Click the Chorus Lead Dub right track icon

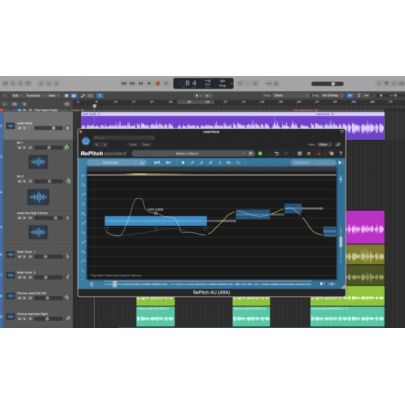(10, 316)
